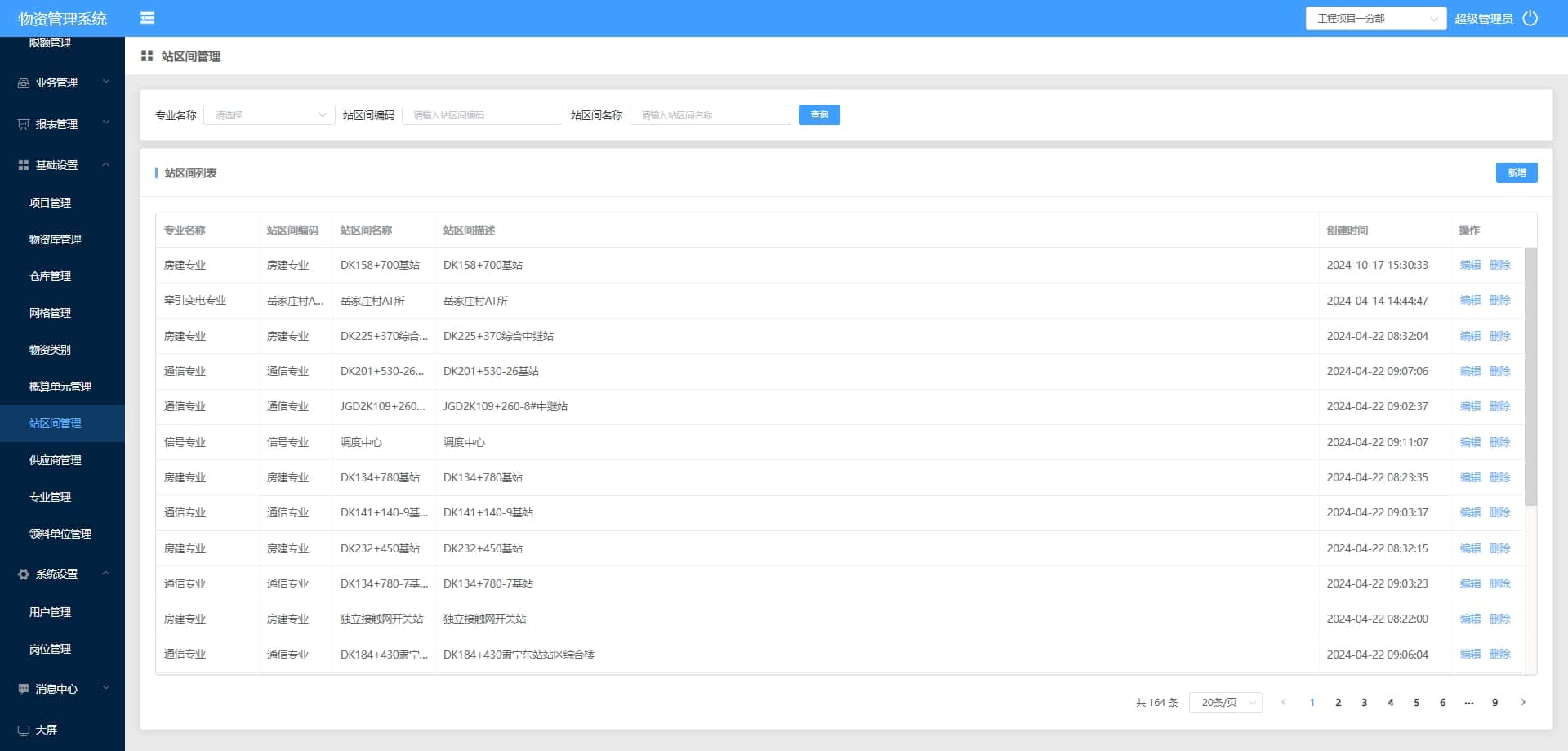Image resolution: width=1568 pixels, height=751 pixels.
Task: Click the 消息中心 message icon
Action: [24, 689]
